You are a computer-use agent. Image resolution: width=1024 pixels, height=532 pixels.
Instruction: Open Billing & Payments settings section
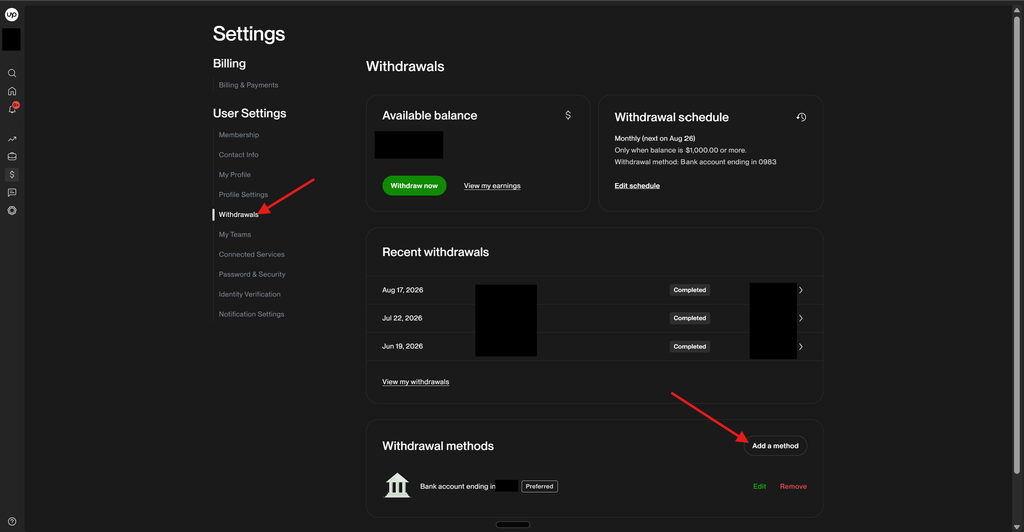click(x=248, y=85)
